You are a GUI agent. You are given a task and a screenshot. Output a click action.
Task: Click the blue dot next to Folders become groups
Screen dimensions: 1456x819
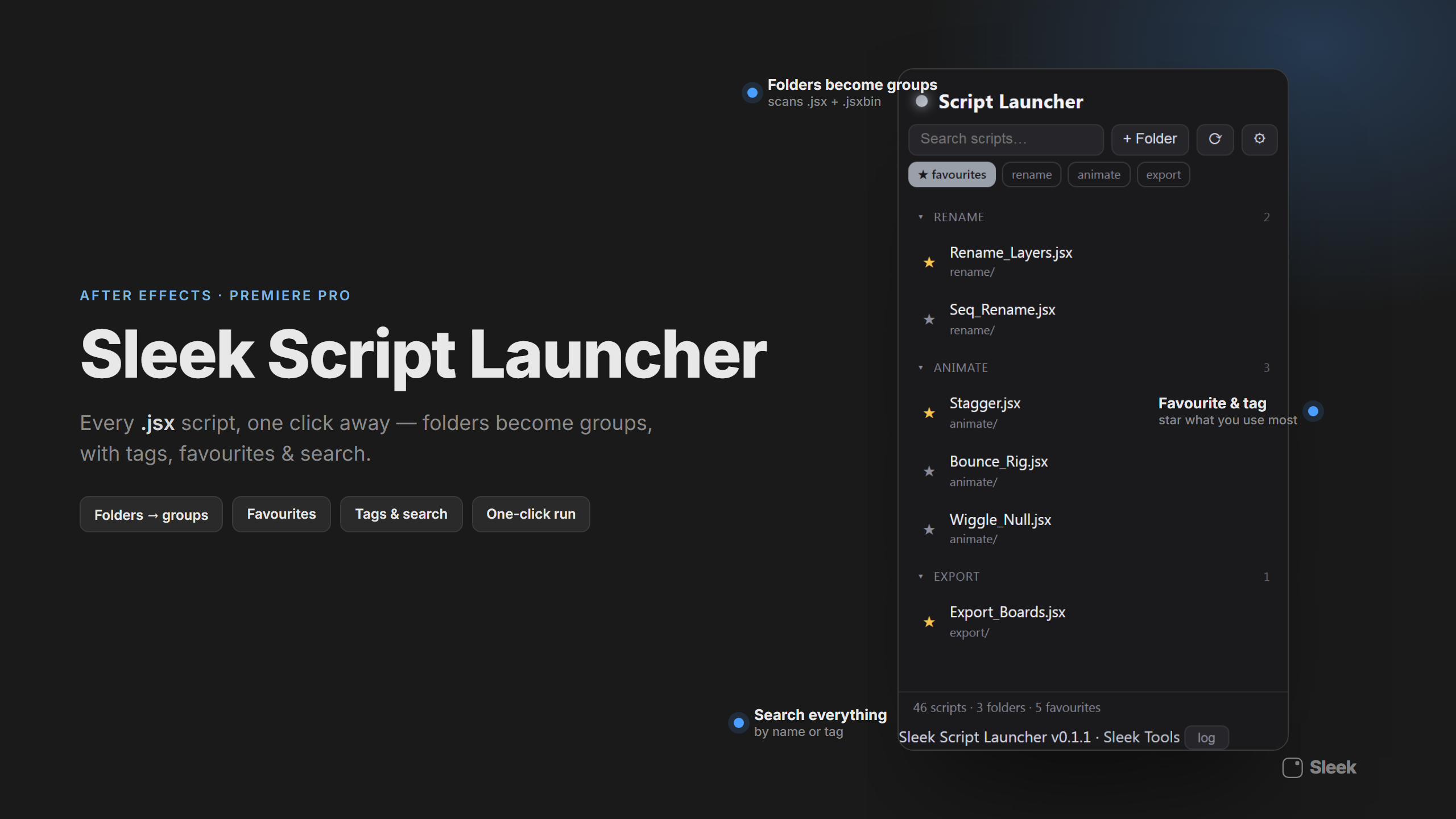752,93
